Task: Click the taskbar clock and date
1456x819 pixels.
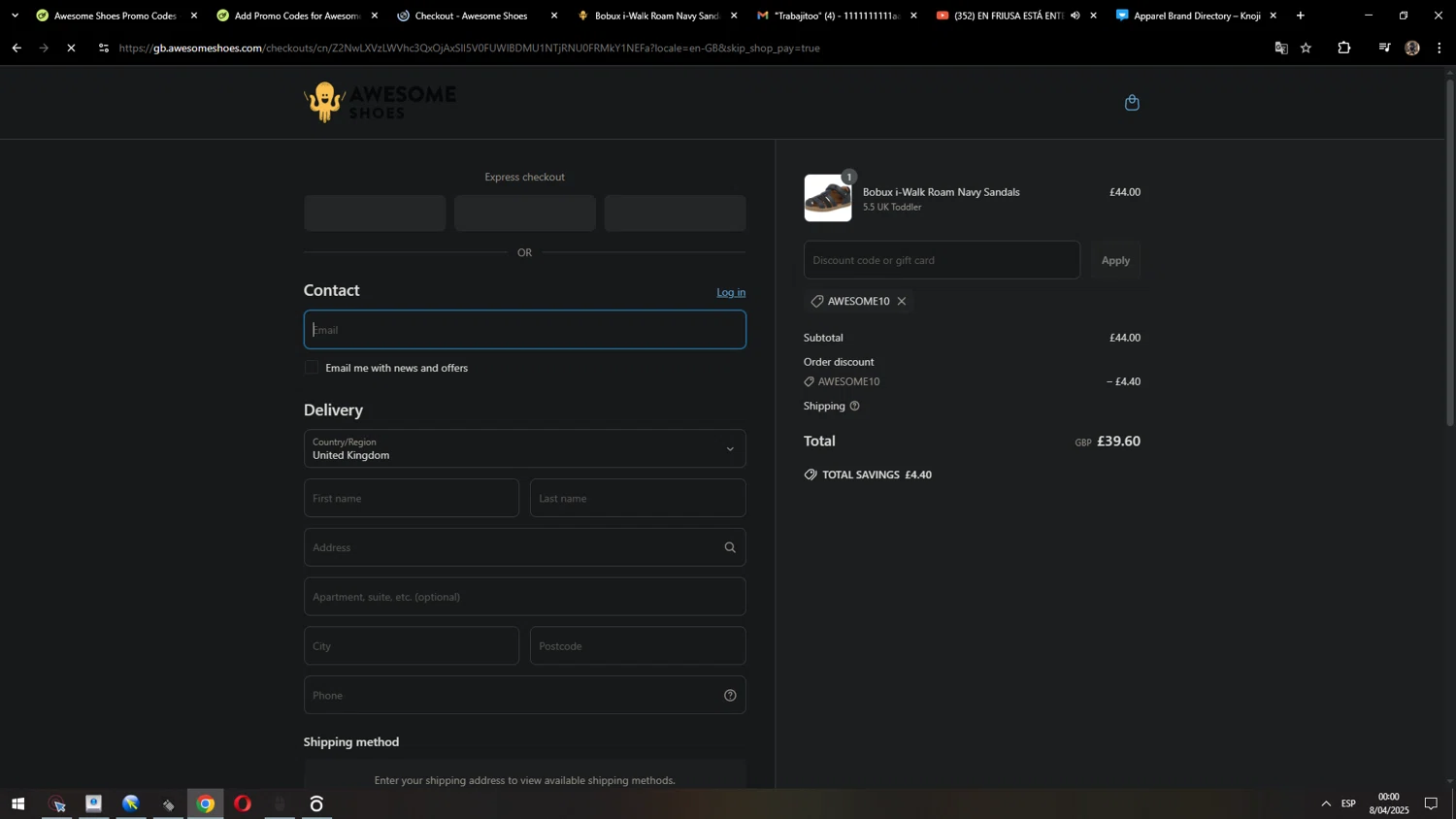Action: (x=1389, y=804)
